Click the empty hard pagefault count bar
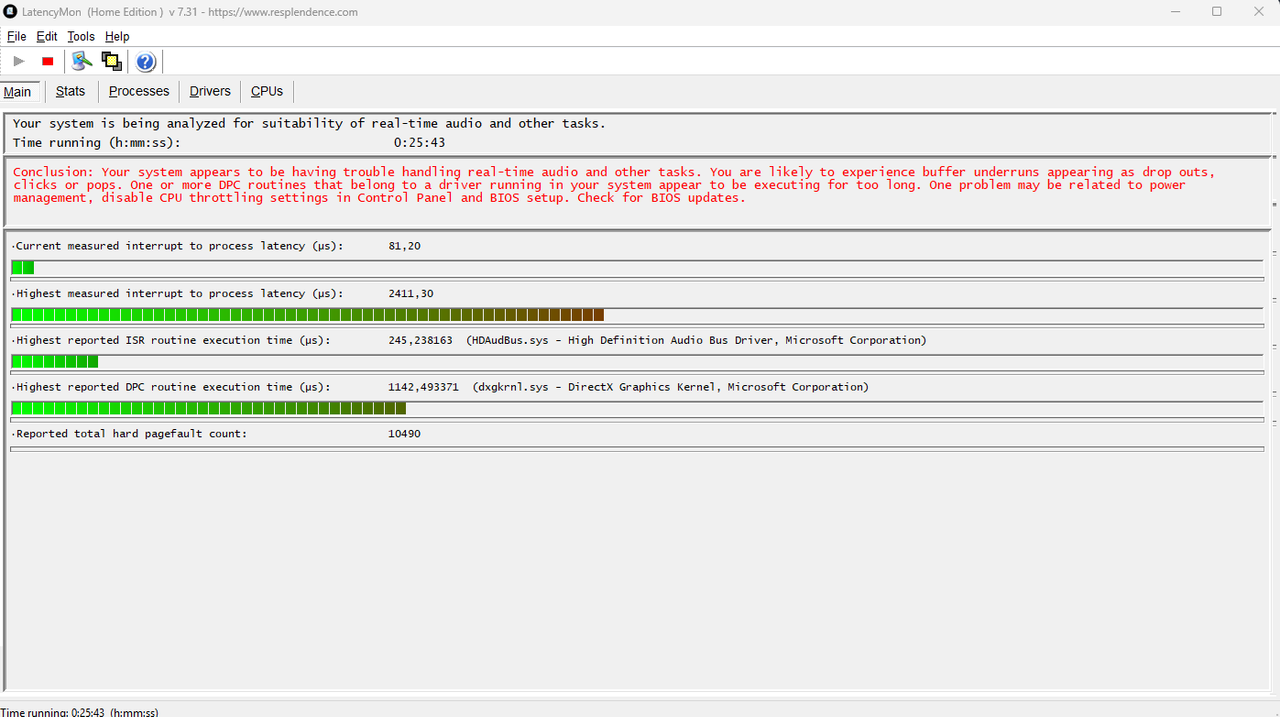Viewport: 1280px width, 717px height. point(636,449)
